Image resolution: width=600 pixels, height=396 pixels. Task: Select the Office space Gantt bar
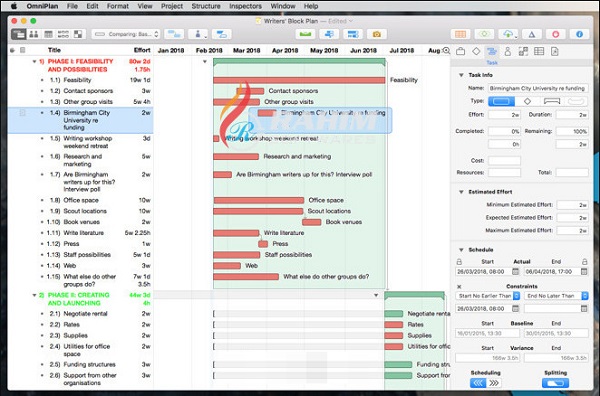(x=259, y=200)
